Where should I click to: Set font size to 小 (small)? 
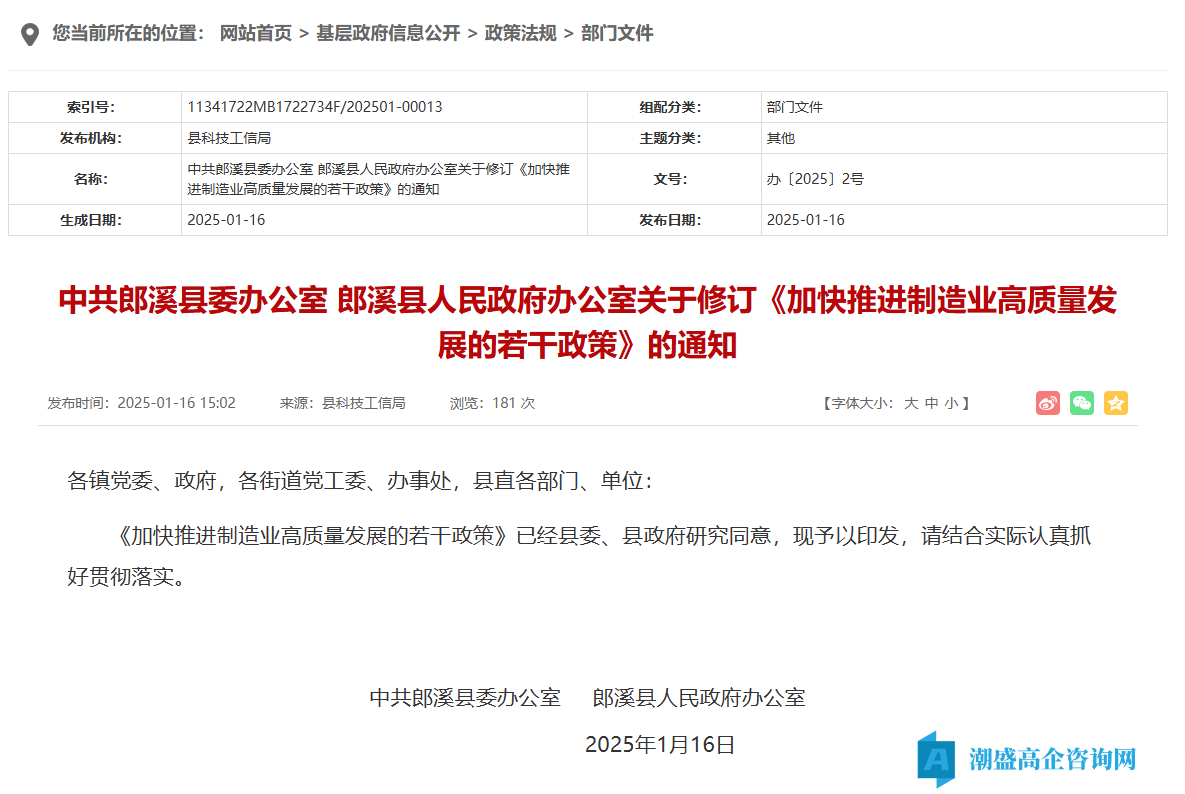[x=951, y=403]
